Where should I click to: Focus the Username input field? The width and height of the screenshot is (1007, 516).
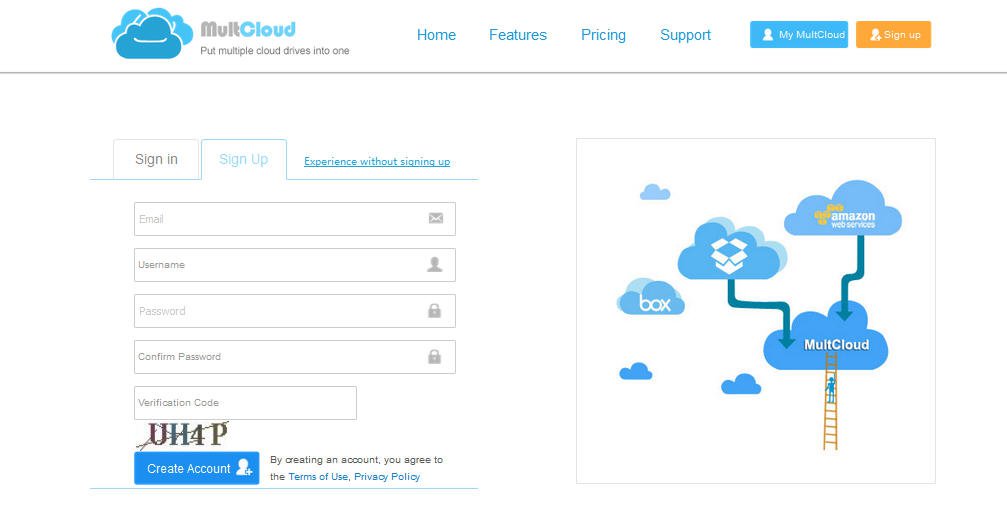pyautogui.click(x=295, y=265)
